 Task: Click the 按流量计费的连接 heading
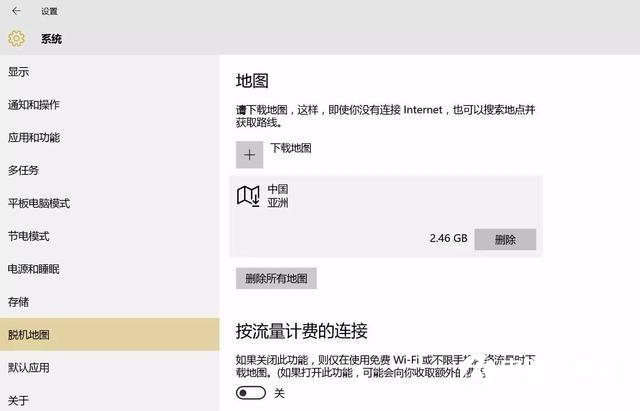pyautogui.click(x=302, y=331)
